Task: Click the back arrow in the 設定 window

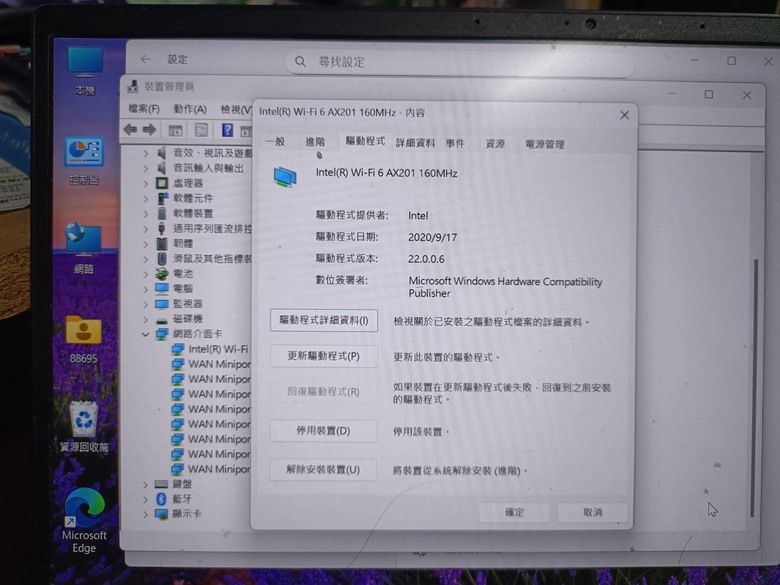Action: (146, 59)
